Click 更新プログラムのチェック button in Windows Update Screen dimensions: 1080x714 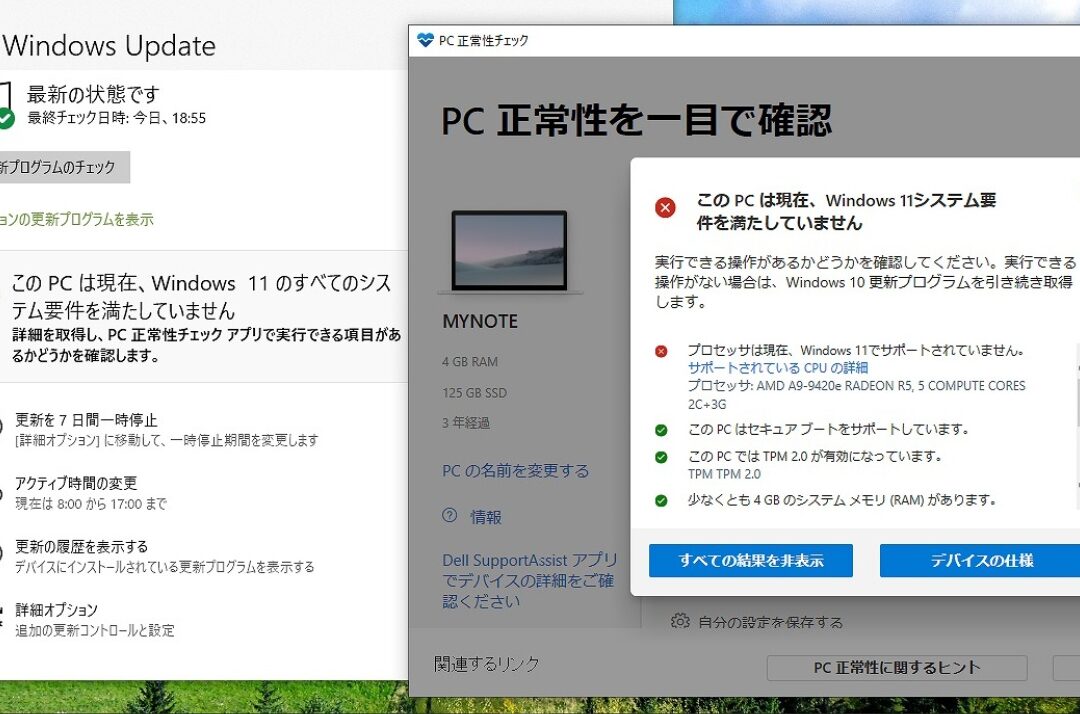pyautogui.click(x=63, y=167)
